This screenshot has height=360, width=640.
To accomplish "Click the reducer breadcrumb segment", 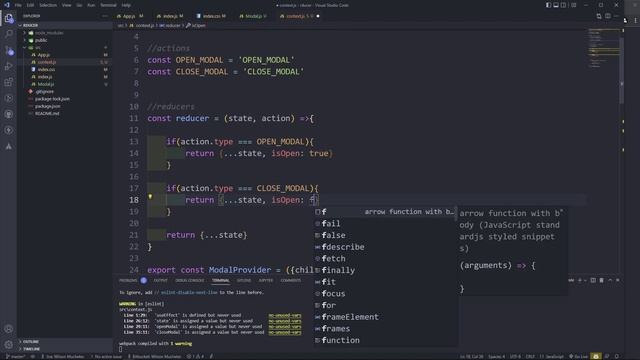I will click(171, 25).
